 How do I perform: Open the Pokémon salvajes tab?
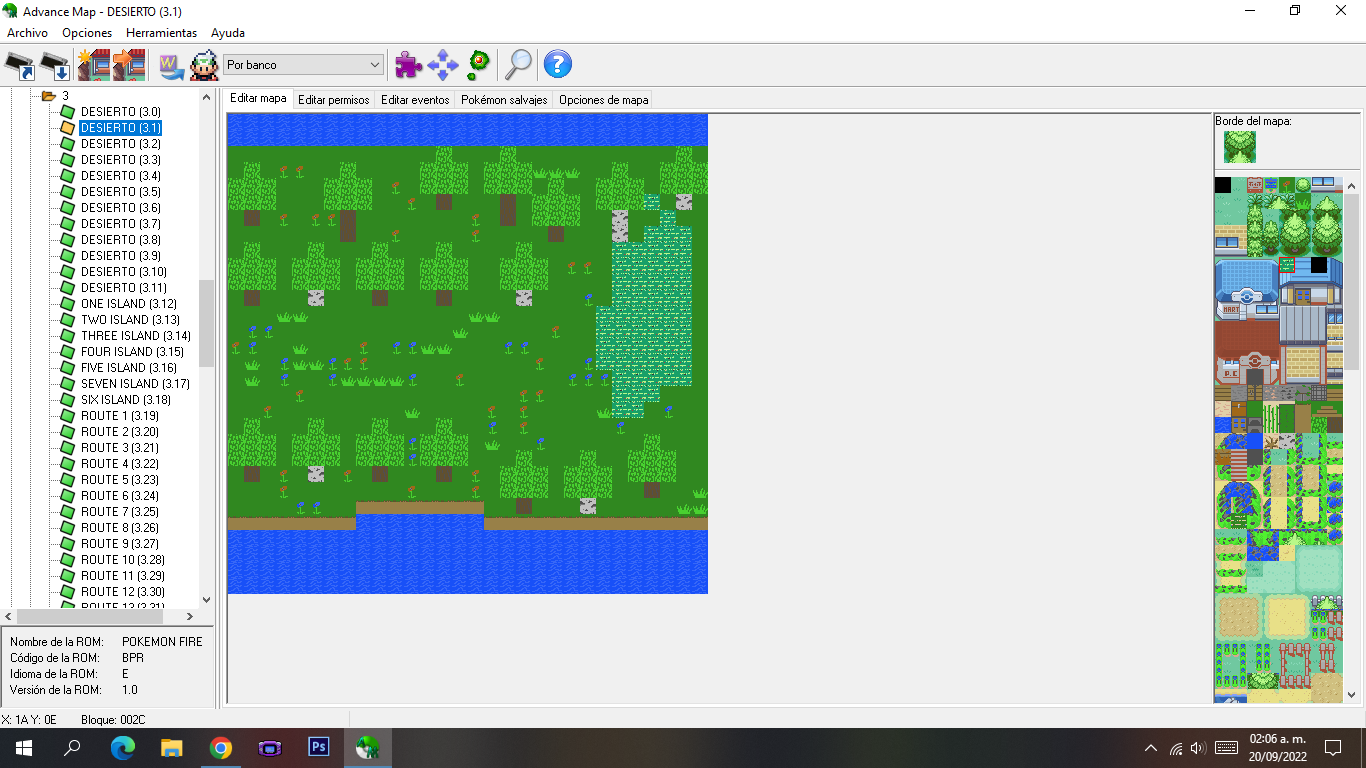pyautogui.click(x=503, y=100)
